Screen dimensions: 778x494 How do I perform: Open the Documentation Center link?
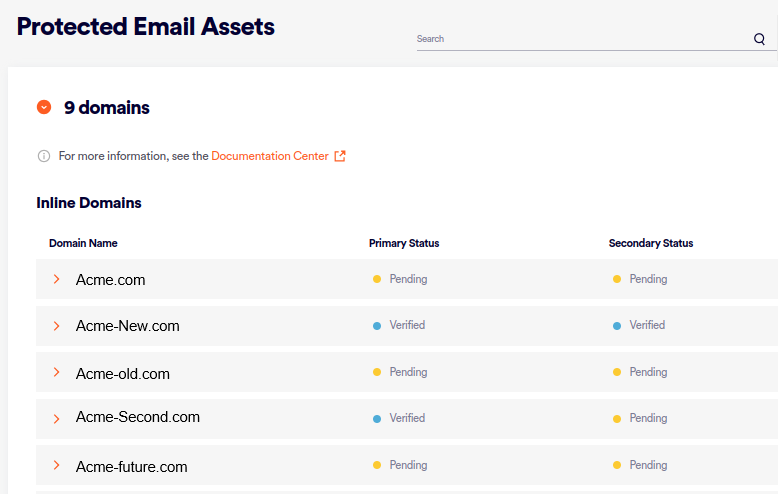click(270, 156)
